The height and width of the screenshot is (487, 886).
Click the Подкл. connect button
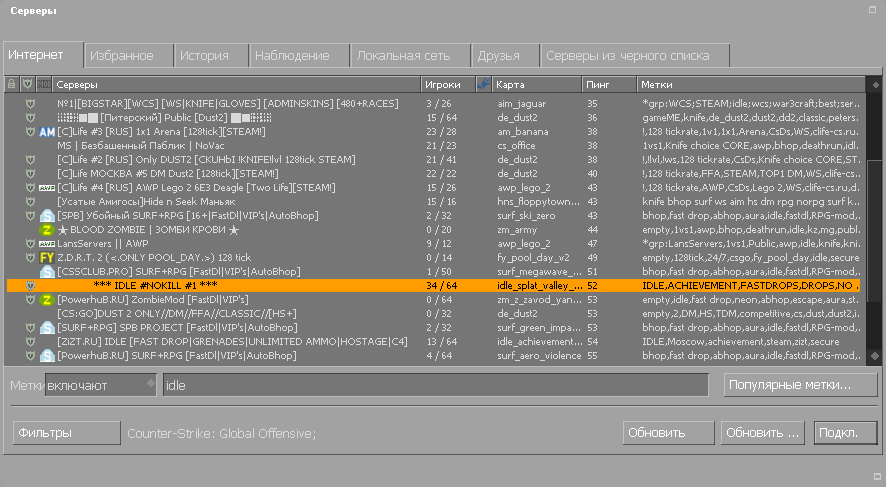(846, 433)
